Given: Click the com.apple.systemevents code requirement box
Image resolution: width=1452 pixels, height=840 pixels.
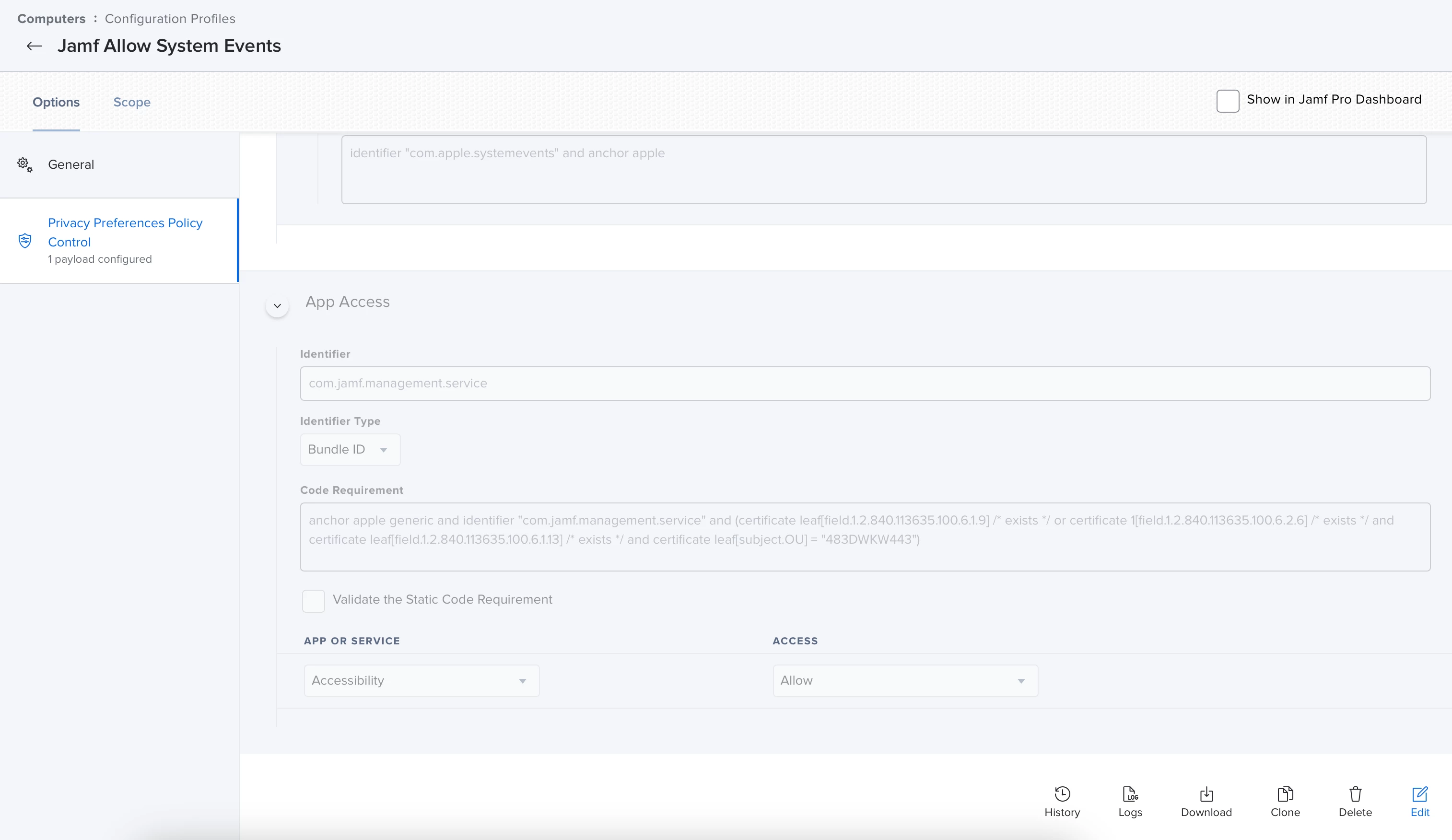Looking at the screenshot, I should pos(884,169).
